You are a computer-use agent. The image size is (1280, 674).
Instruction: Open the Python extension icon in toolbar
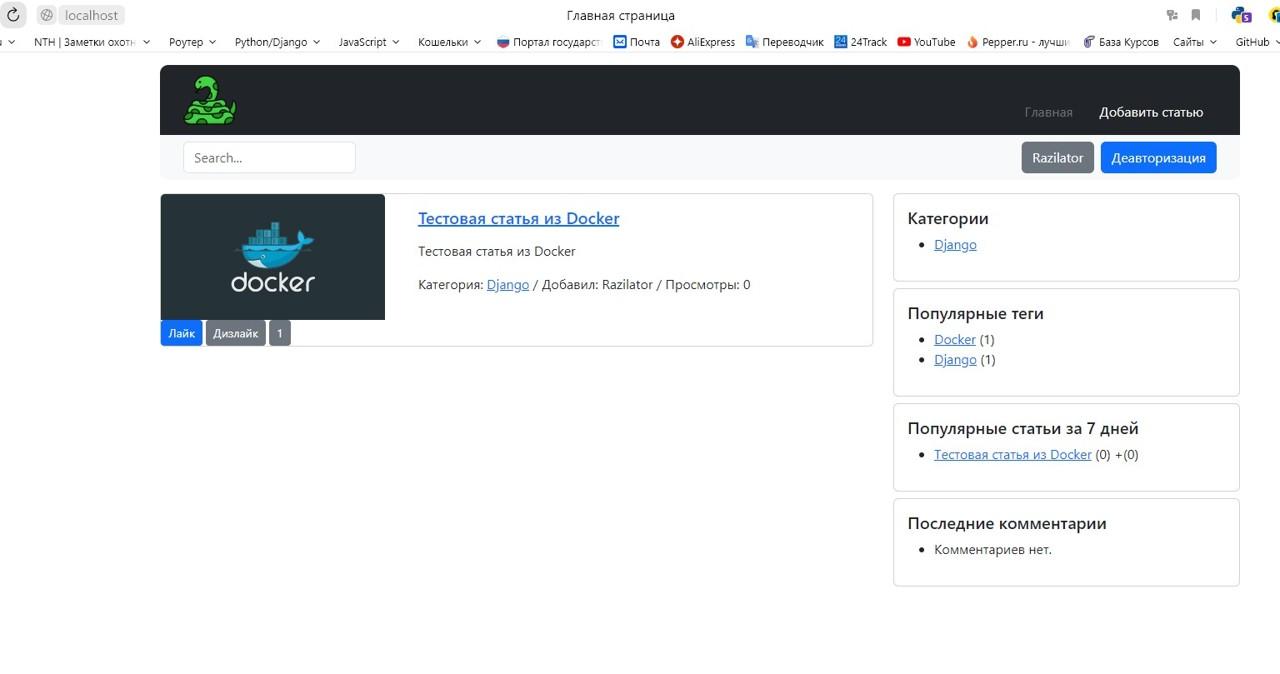(x=1241, y=15)
